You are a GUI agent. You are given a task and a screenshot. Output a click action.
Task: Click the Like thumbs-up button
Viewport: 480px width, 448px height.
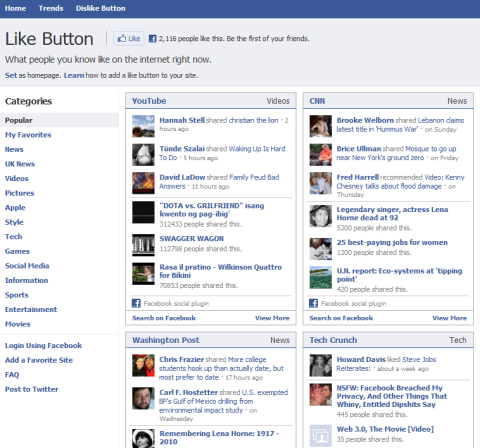coord(129,39)
